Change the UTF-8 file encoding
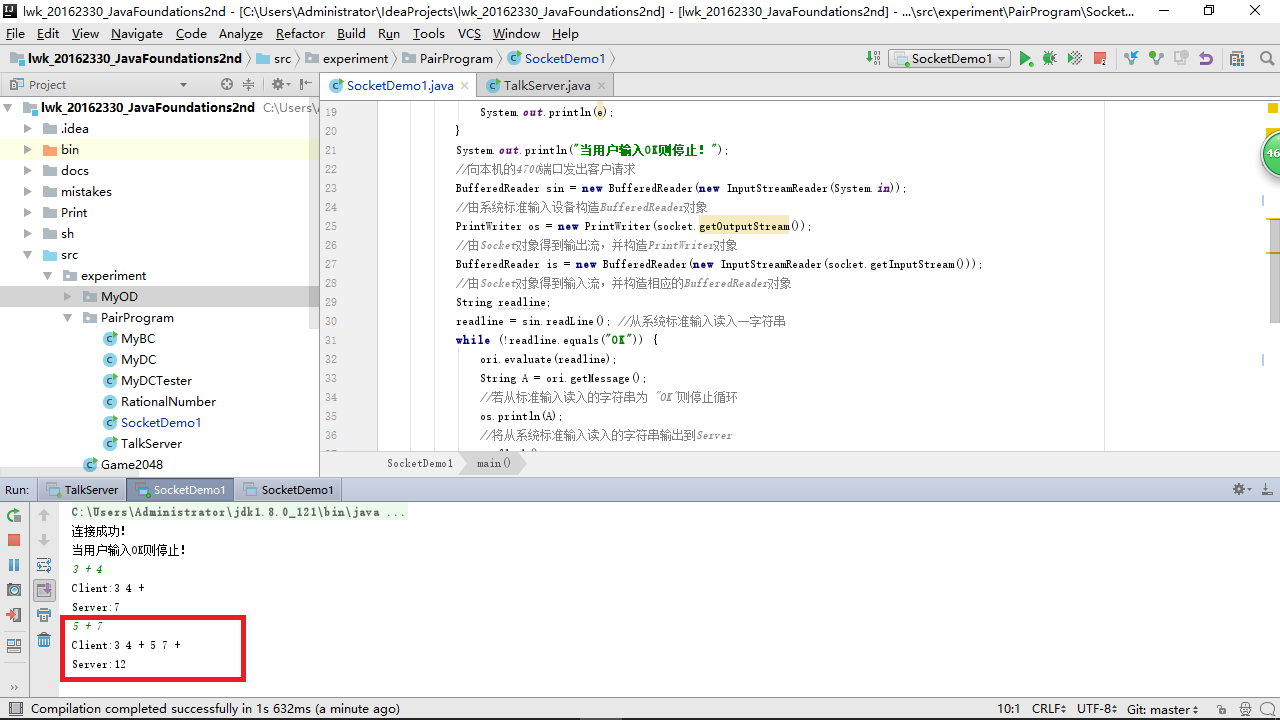1280x720 pixels. [x=1096, y=709]
